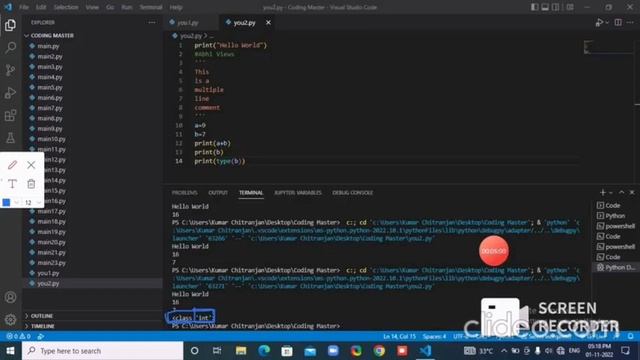Open the Selection menu

(66, 7)
